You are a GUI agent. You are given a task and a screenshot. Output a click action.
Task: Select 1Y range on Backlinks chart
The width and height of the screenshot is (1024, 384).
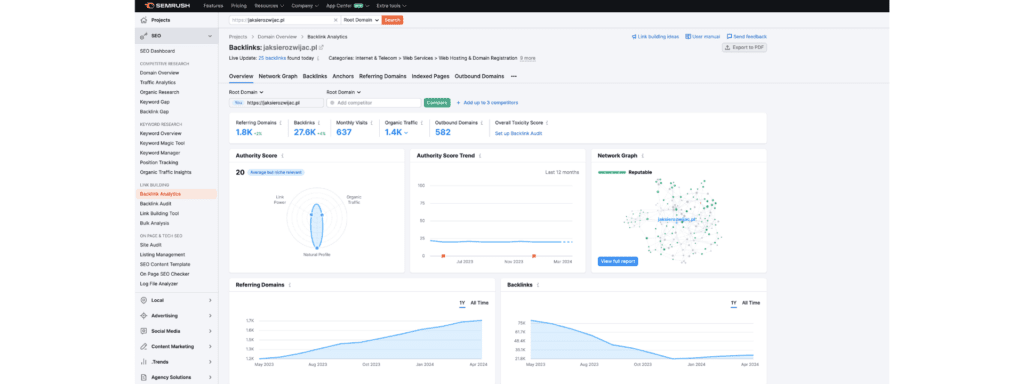(x=733, y=303)
